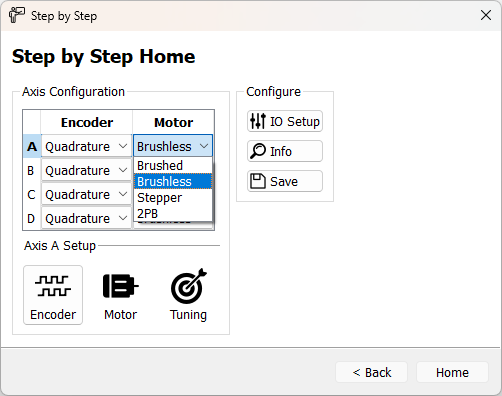This screenshot has height=396, width=502.
Task: Expand the Axis D encoder dropdown
Action: click(x=86, y=218)
